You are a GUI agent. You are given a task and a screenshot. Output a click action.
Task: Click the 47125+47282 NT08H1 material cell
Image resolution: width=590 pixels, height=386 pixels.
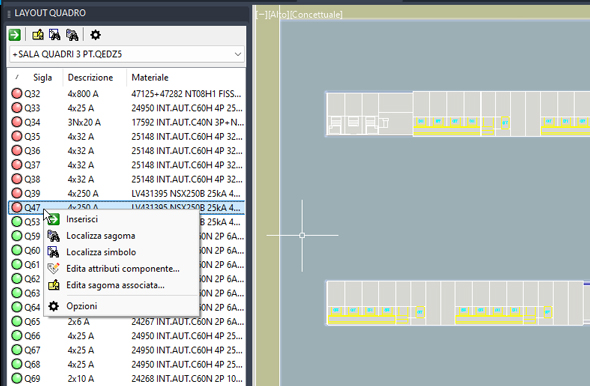(x=187, y=94)
